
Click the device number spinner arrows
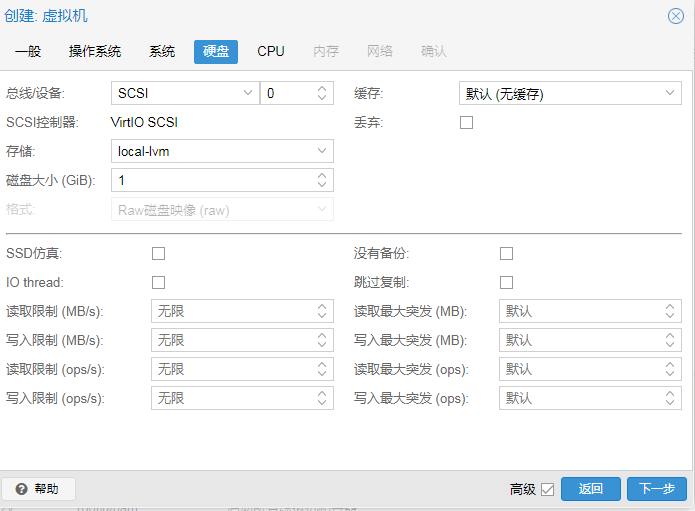tap(322, 94)
